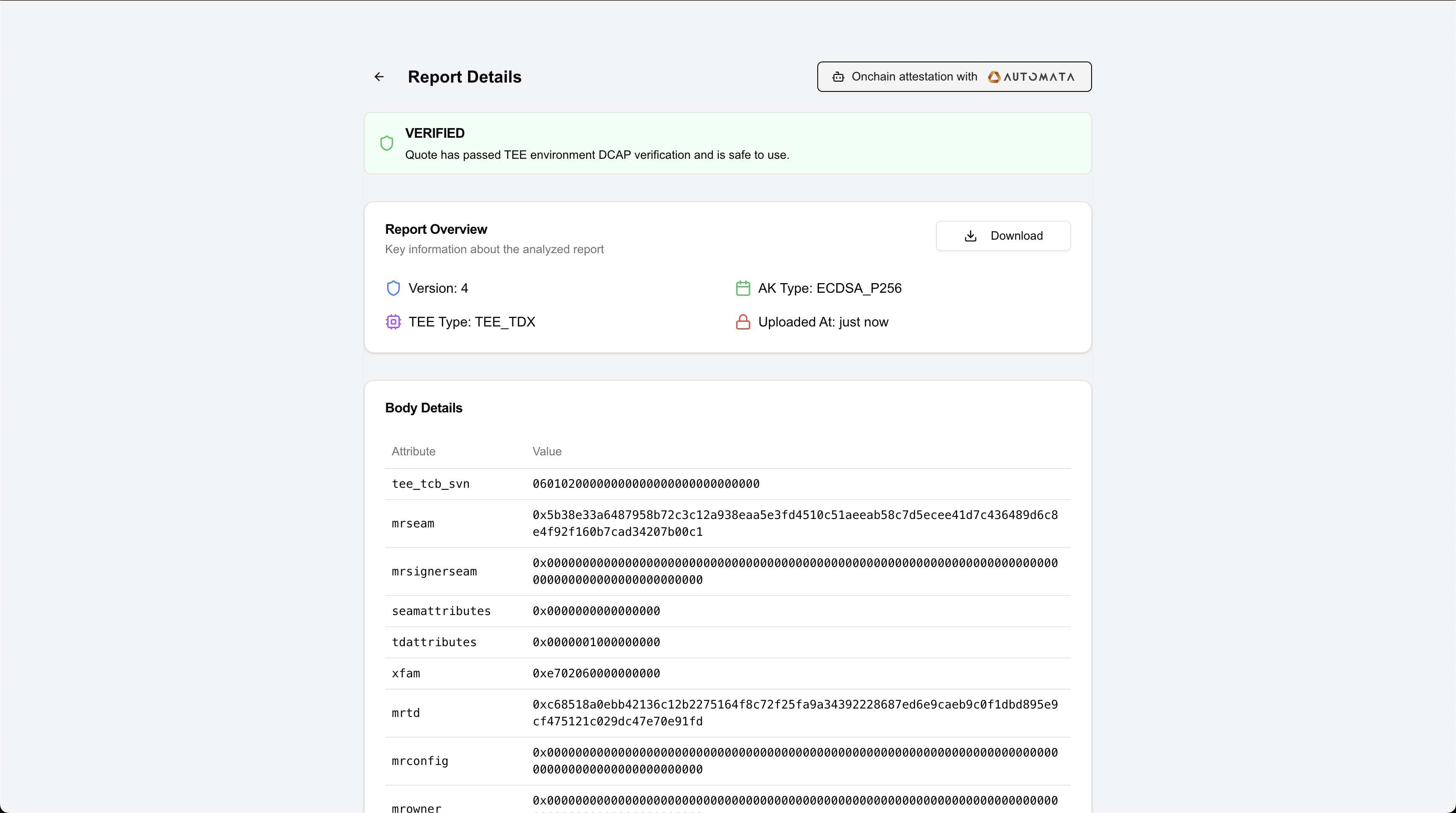This screenshot has height=813, width=1456.
Task: Click the back arrow icon
Action: coord(379,77)
